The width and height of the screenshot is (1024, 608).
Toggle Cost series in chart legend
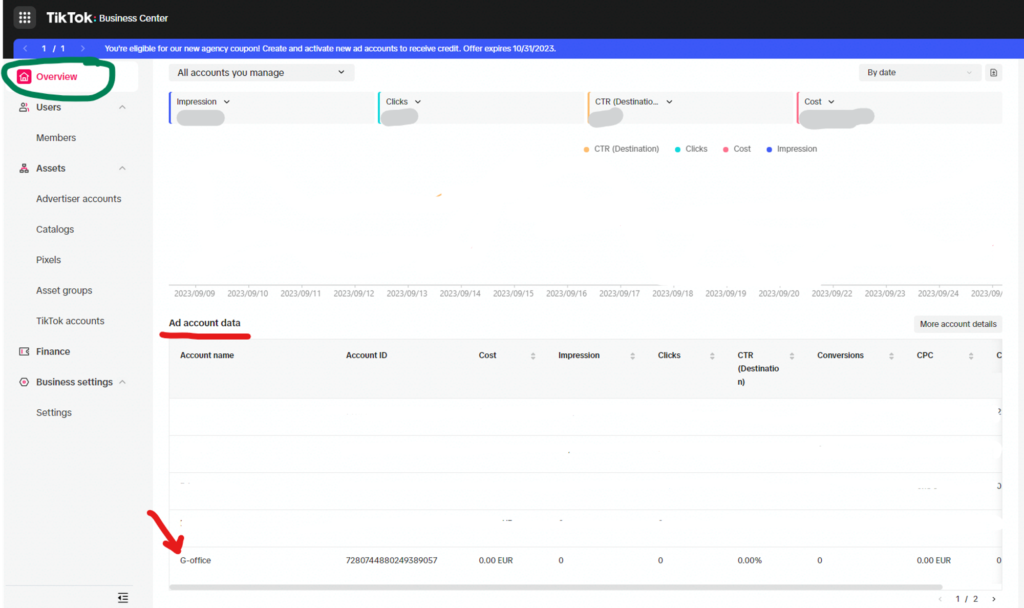(x=737, y=149)
